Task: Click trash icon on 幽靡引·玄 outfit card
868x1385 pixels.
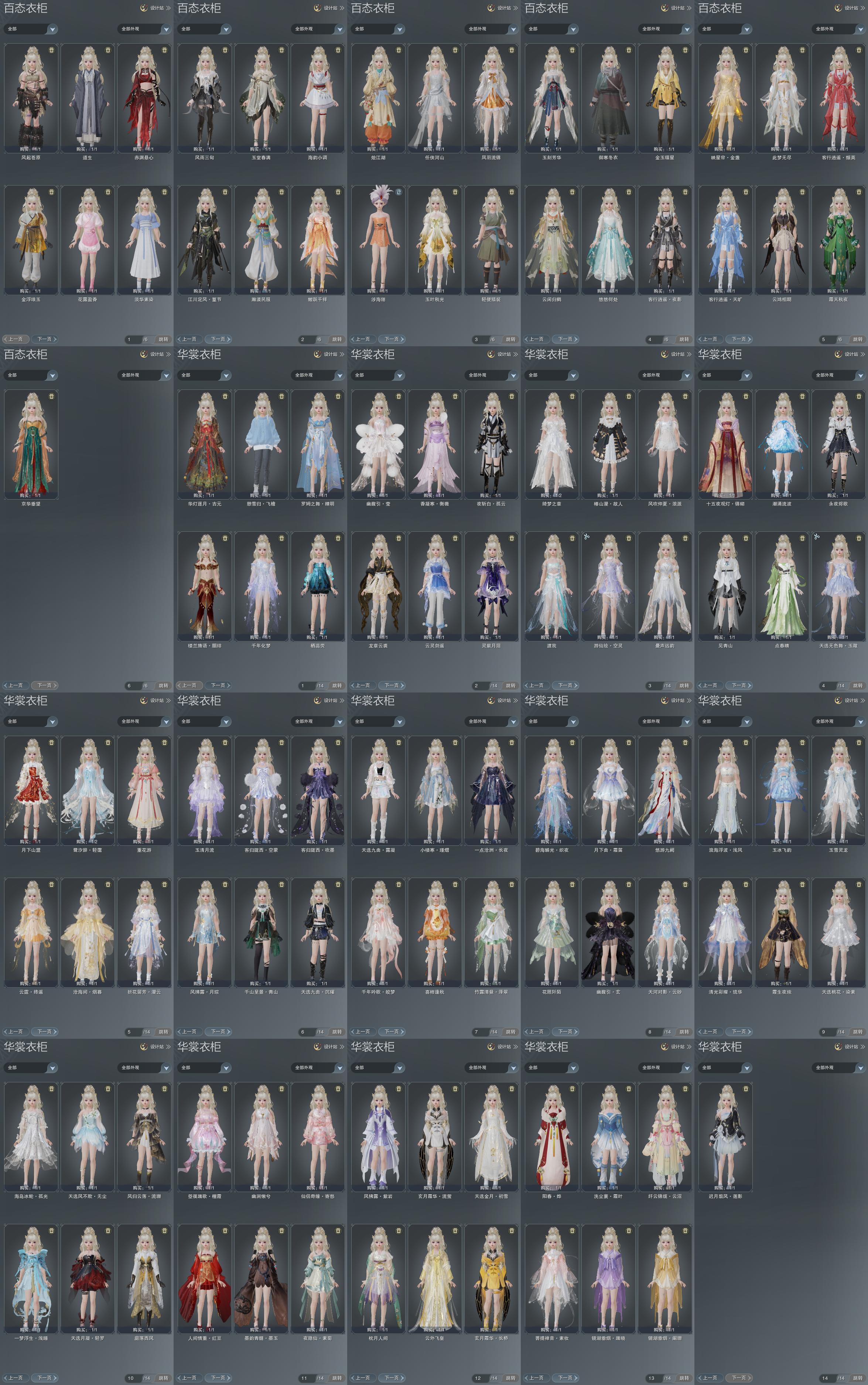Action: click(629, 885)
